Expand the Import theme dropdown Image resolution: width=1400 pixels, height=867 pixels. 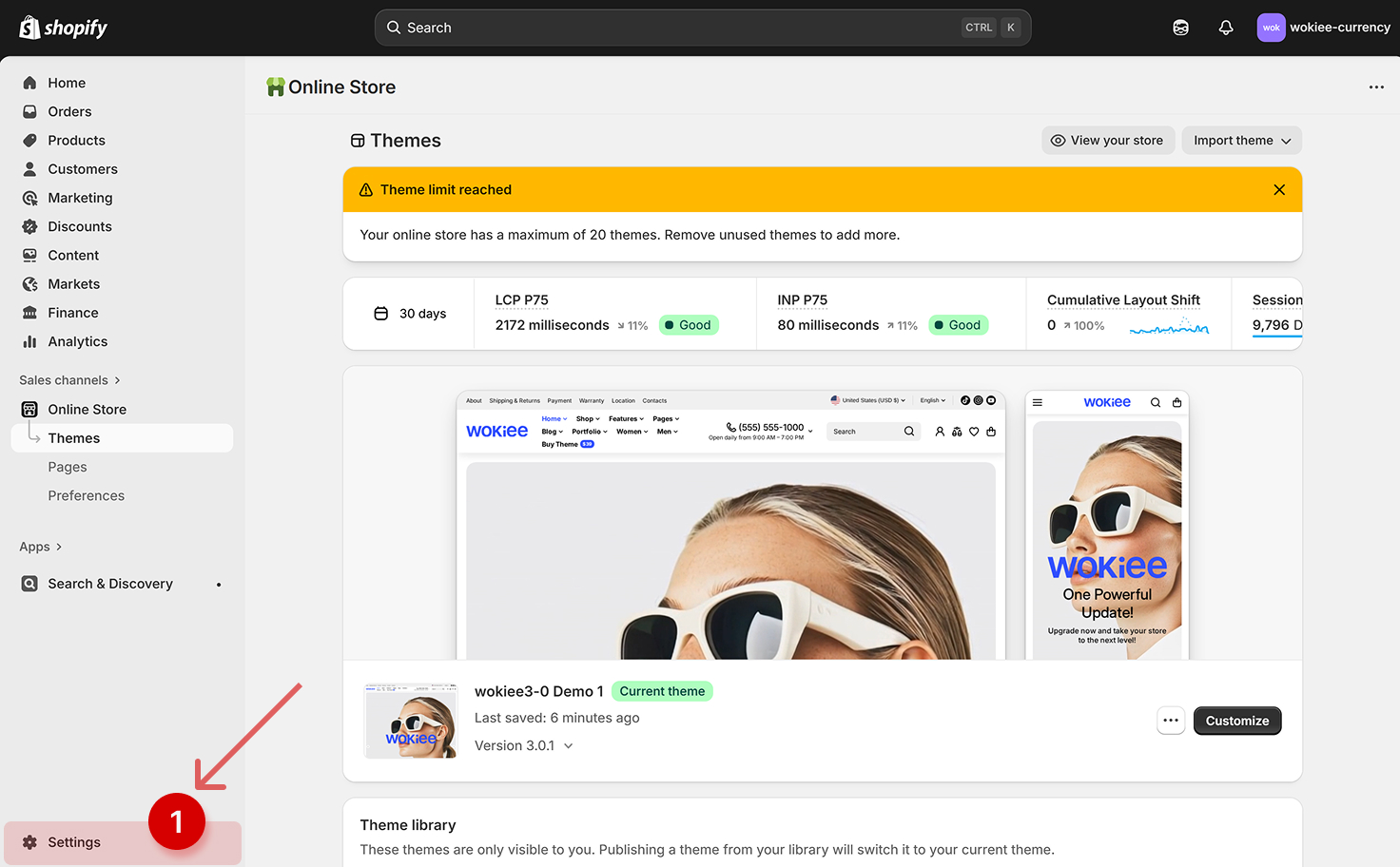[1241, 141]
